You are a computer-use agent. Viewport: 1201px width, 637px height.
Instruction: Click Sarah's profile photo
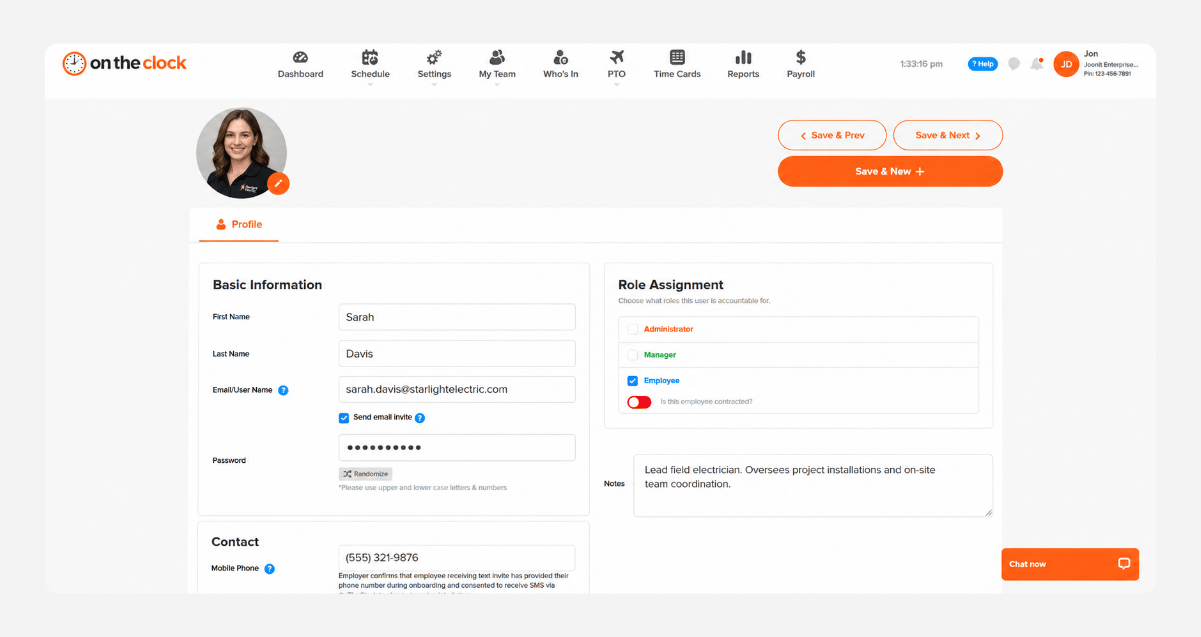[x=241, y=153]
